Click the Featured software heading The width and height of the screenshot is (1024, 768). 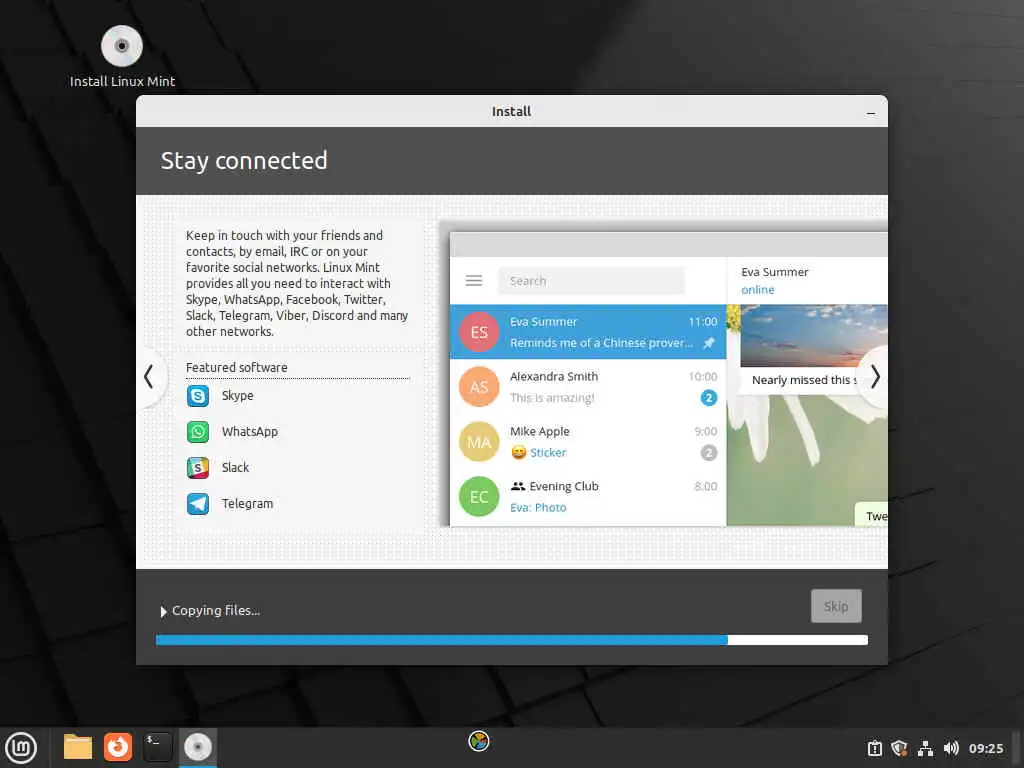tap(236, 368)
